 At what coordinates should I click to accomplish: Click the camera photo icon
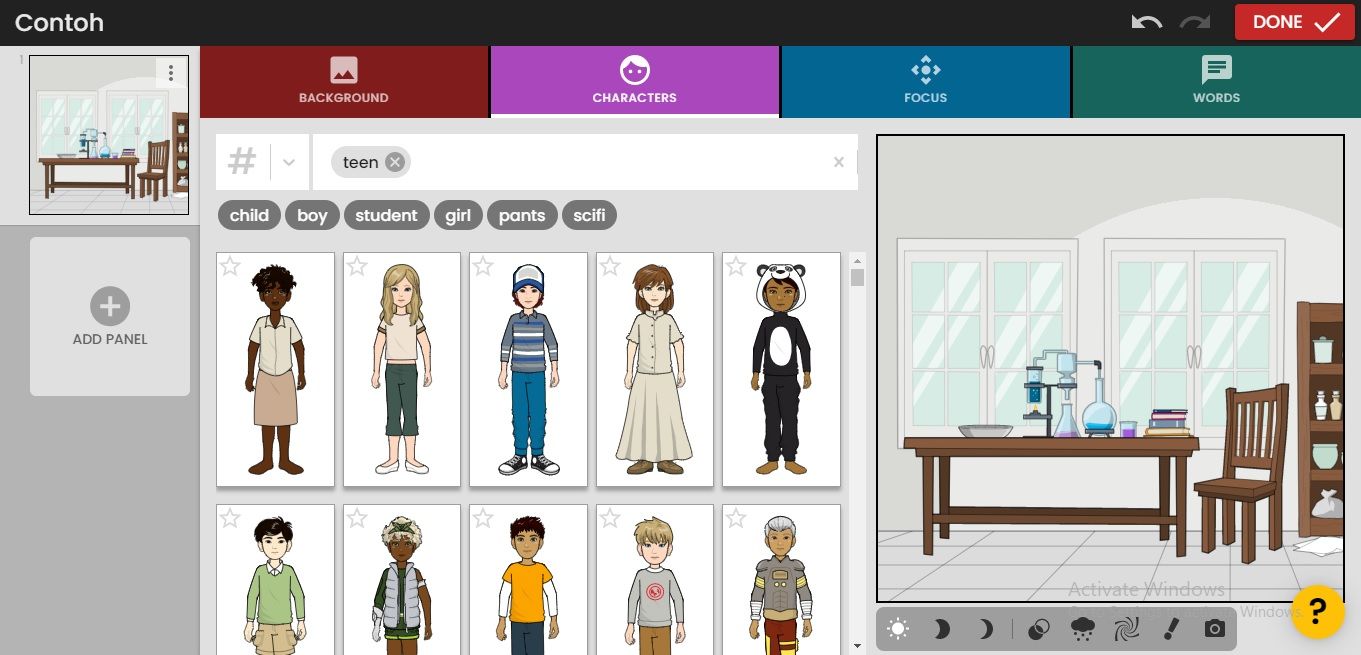click(1214, 629)
